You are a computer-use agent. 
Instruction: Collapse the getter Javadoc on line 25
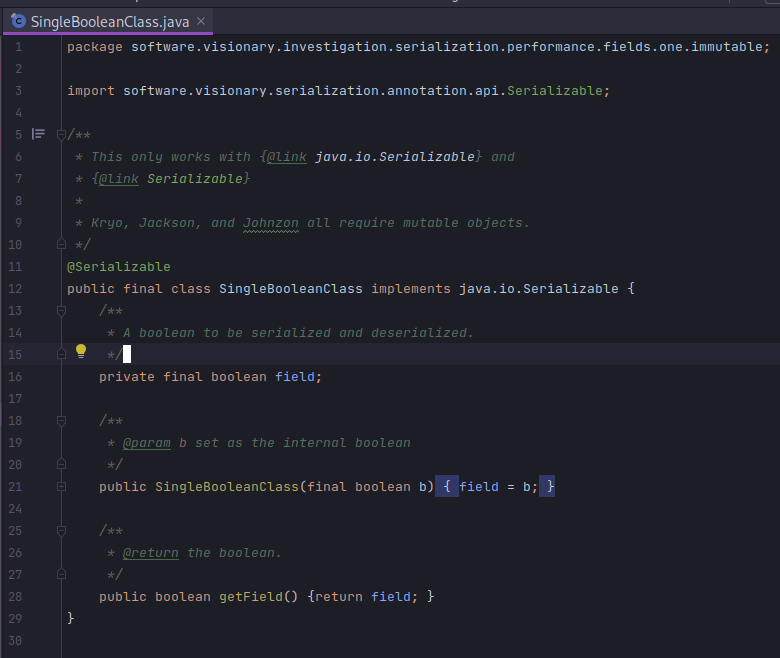[61, 531]
